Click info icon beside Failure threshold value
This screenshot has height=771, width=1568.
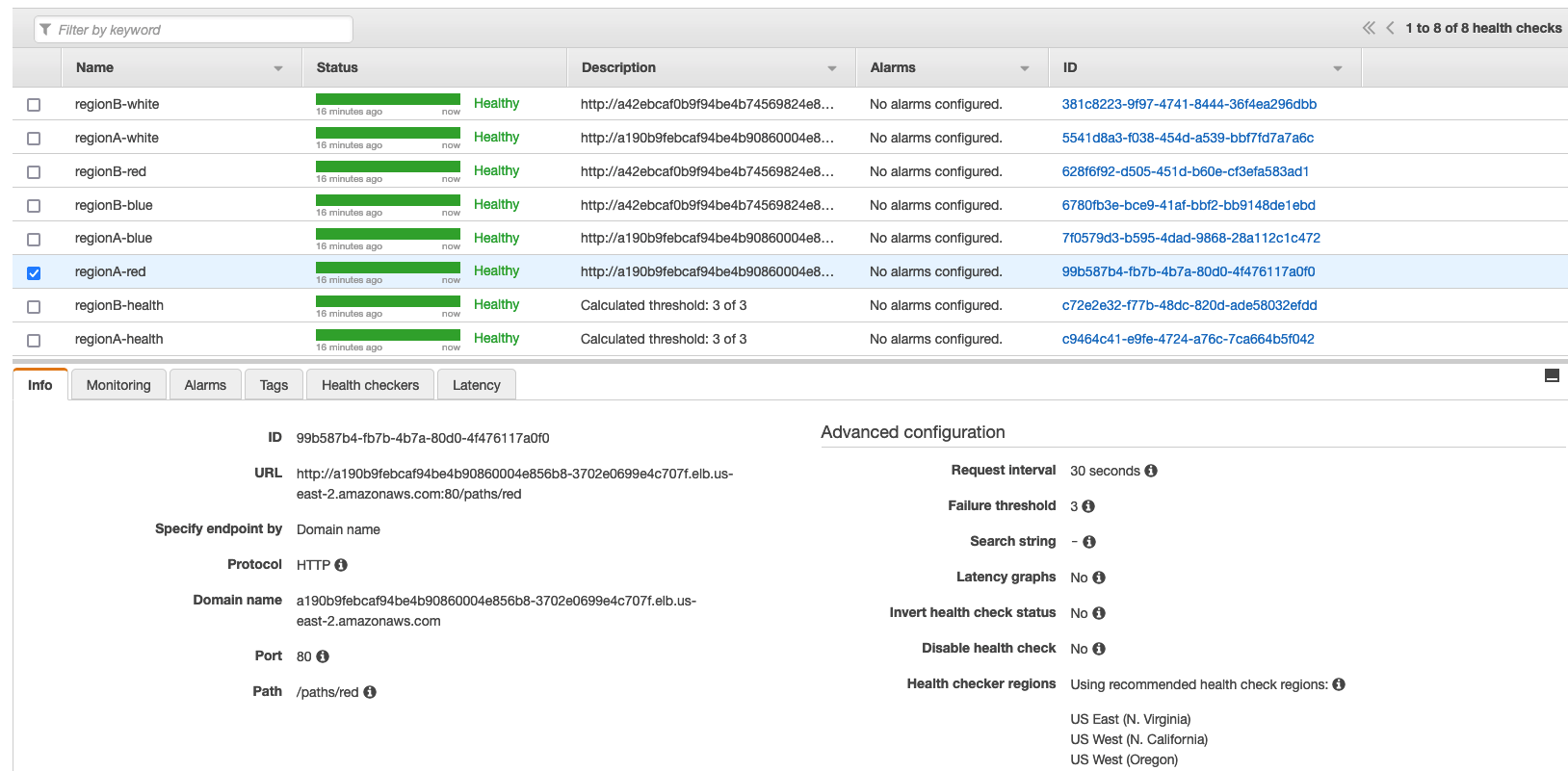(1088, 506)
